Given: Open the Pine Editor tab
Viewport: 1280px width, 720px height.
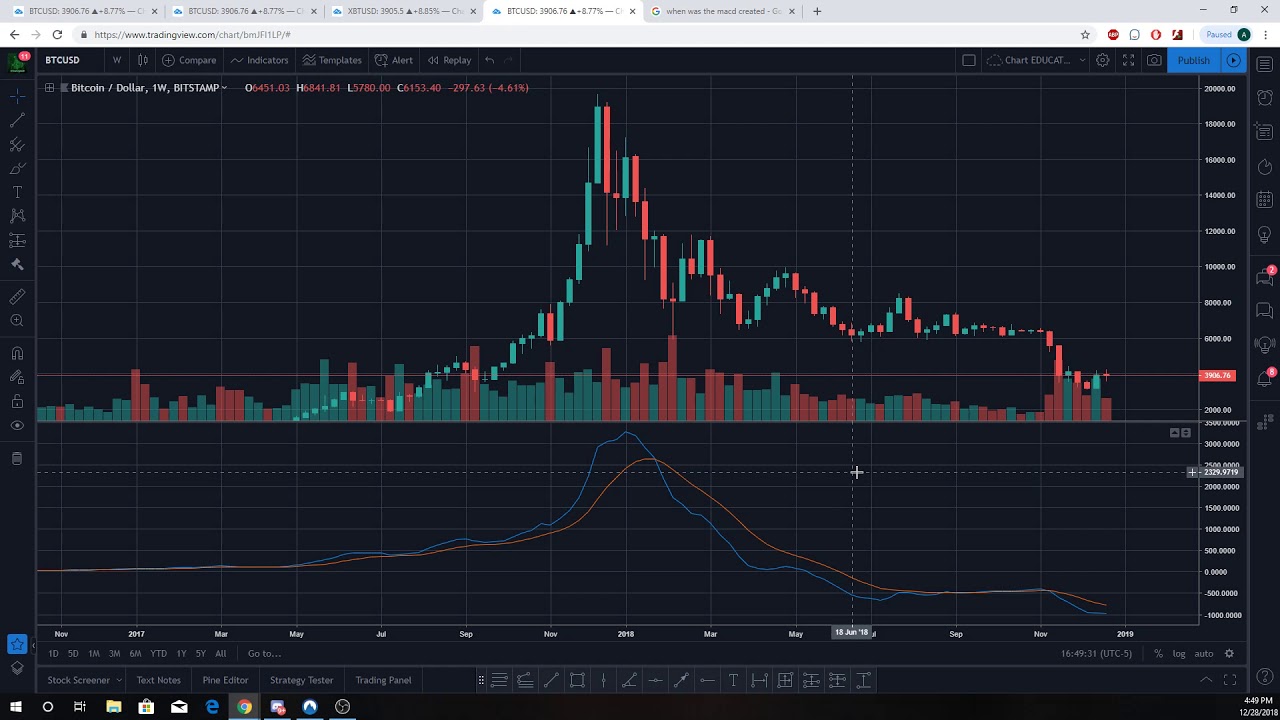Looking at the screenshot, I should click(x=225, y=680).
